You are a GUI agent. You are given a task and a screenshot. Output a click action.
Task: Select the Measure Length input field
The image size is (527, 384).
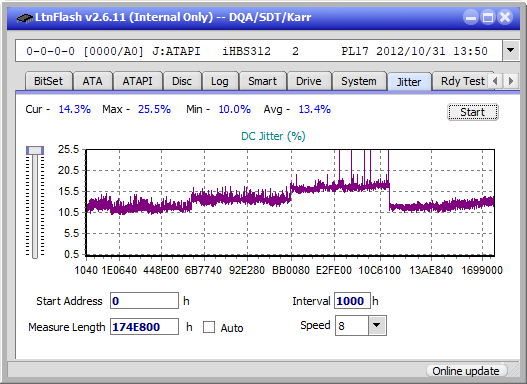145,327
